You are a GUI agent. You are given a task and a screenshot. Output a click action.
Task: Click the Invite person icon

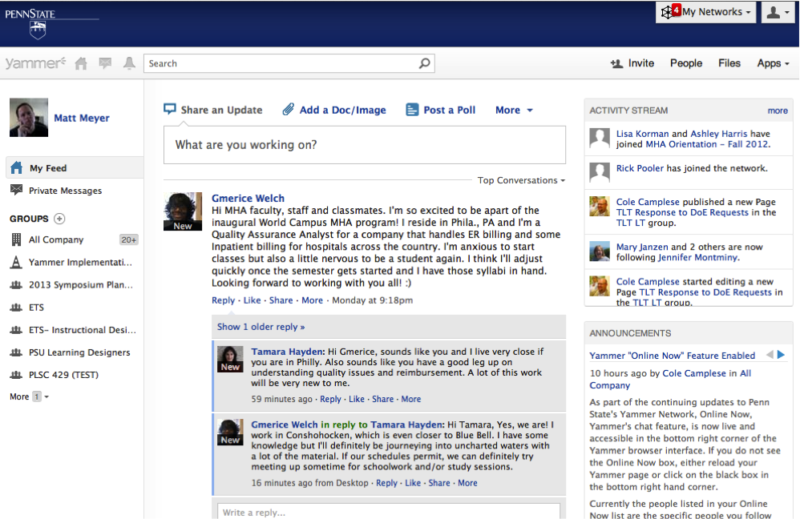(616, 63)
